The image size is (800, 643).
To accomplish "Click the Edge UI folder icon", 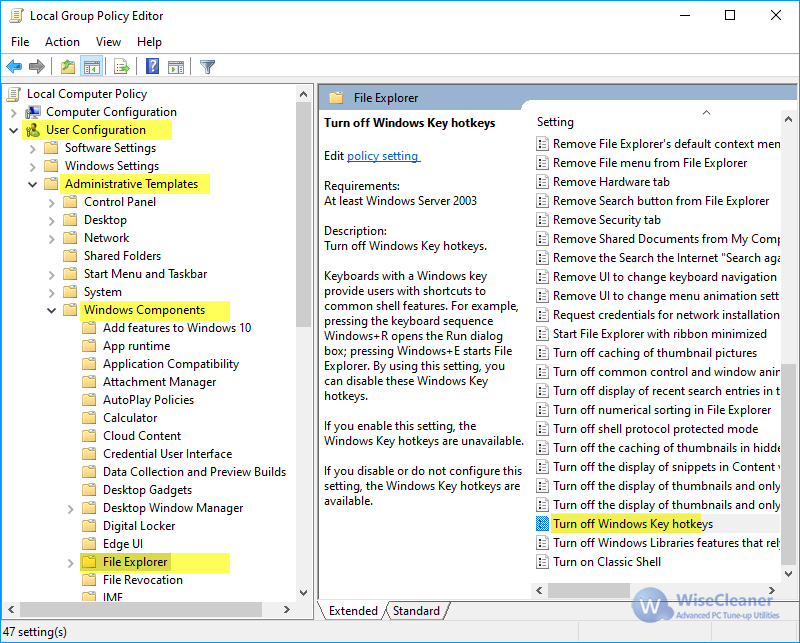I will pyautogui.click(x=89, y=544).
